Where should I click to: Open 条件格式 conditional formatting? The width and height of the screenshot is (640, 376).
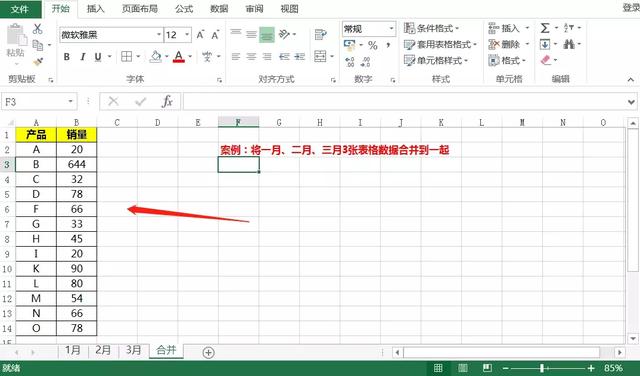pos(431,28)
